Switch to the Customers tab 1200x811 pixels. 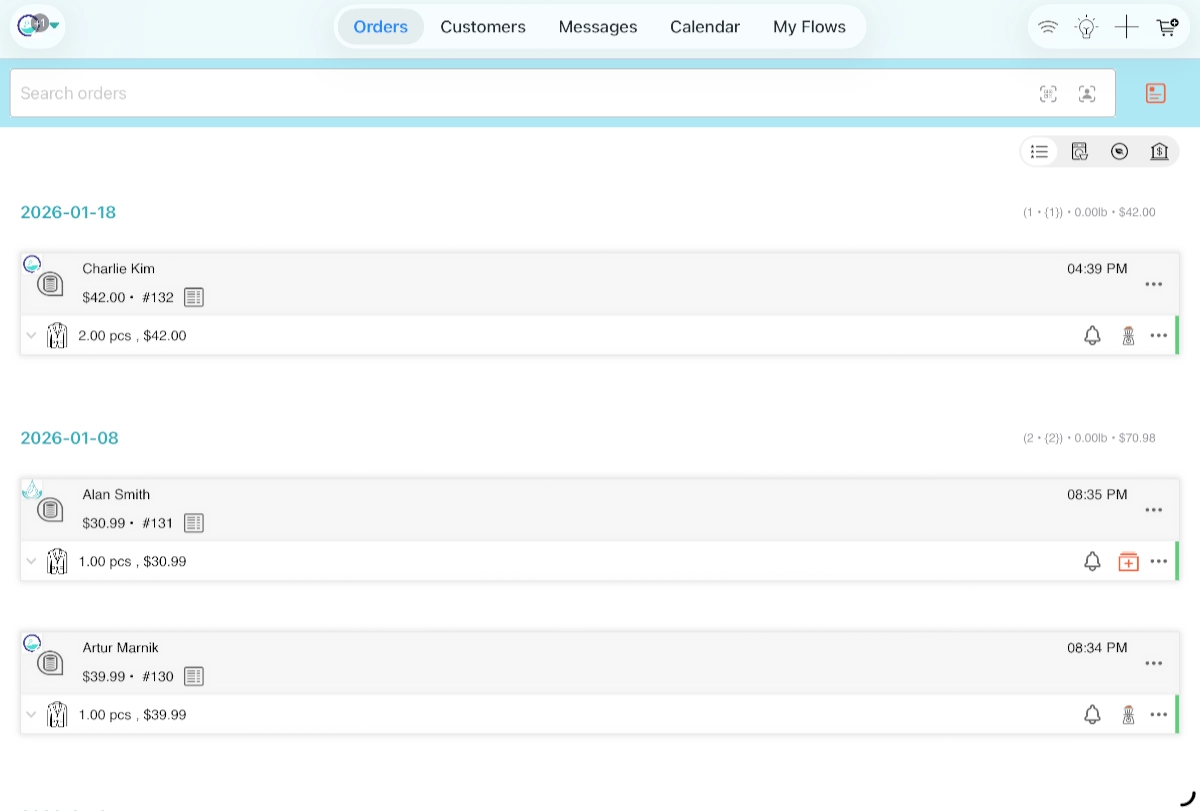pyautogui.click(x=483, y=27)
